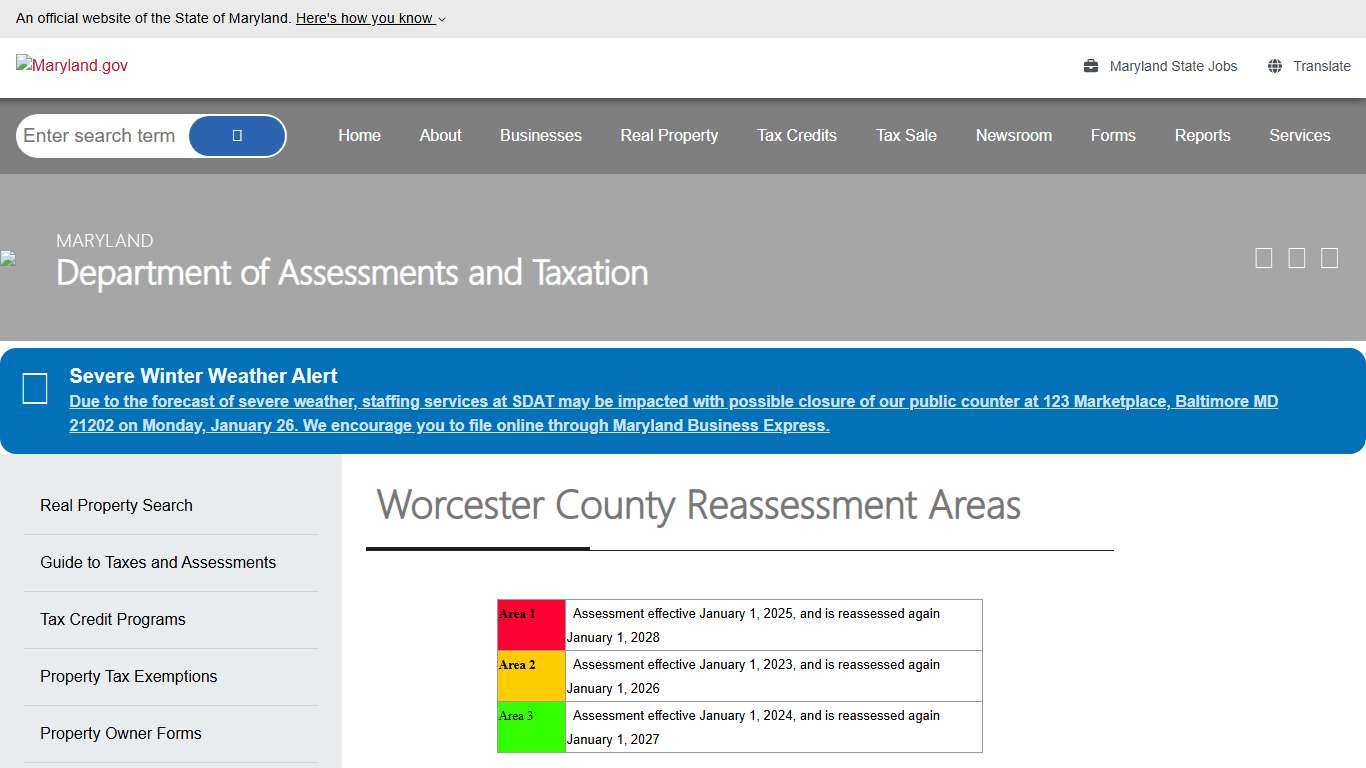Image resolution: width=1366 pixels, height=768 pixels.
Task: Click the Maryland.gov logo
Action: pyautogui.click(x=71, y=65)
